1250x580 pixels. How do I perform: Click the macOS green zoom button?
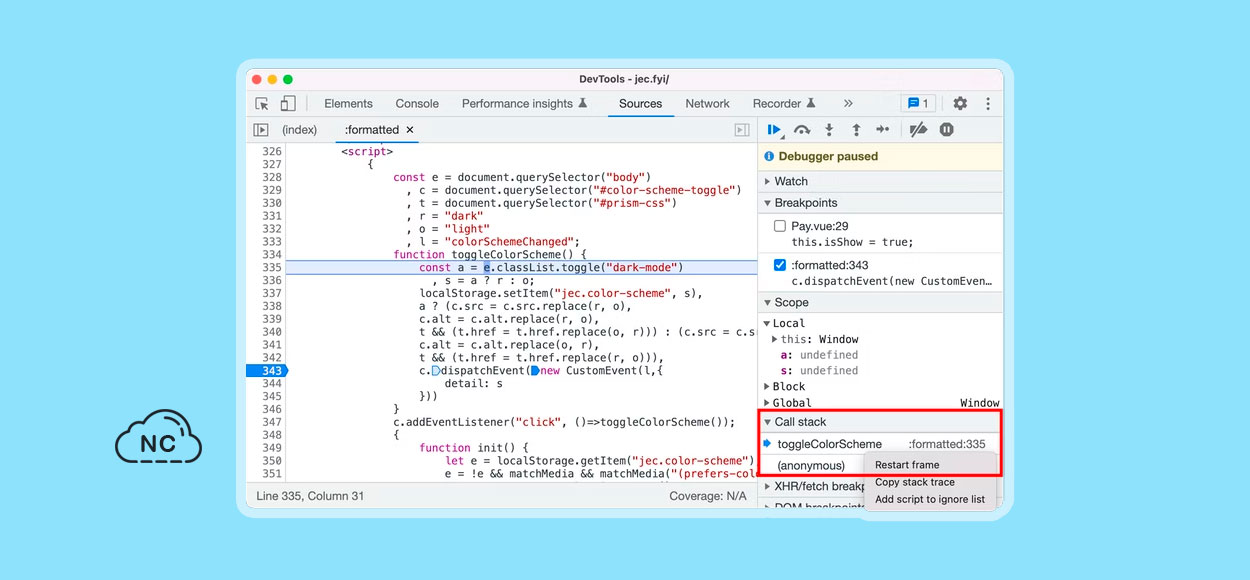[x=288, y=79]
